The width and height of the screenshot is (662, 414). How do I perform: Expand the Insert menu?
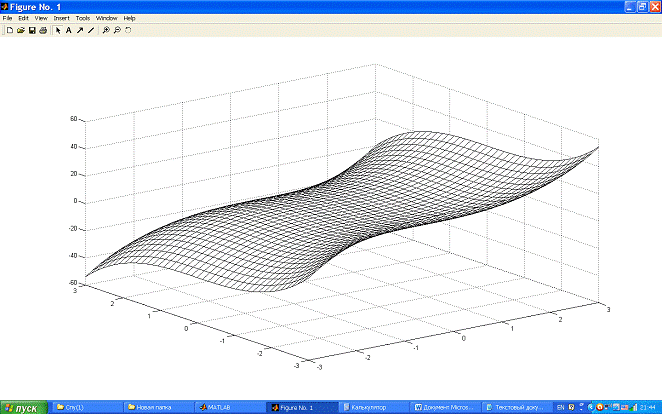tap(61, 18)
